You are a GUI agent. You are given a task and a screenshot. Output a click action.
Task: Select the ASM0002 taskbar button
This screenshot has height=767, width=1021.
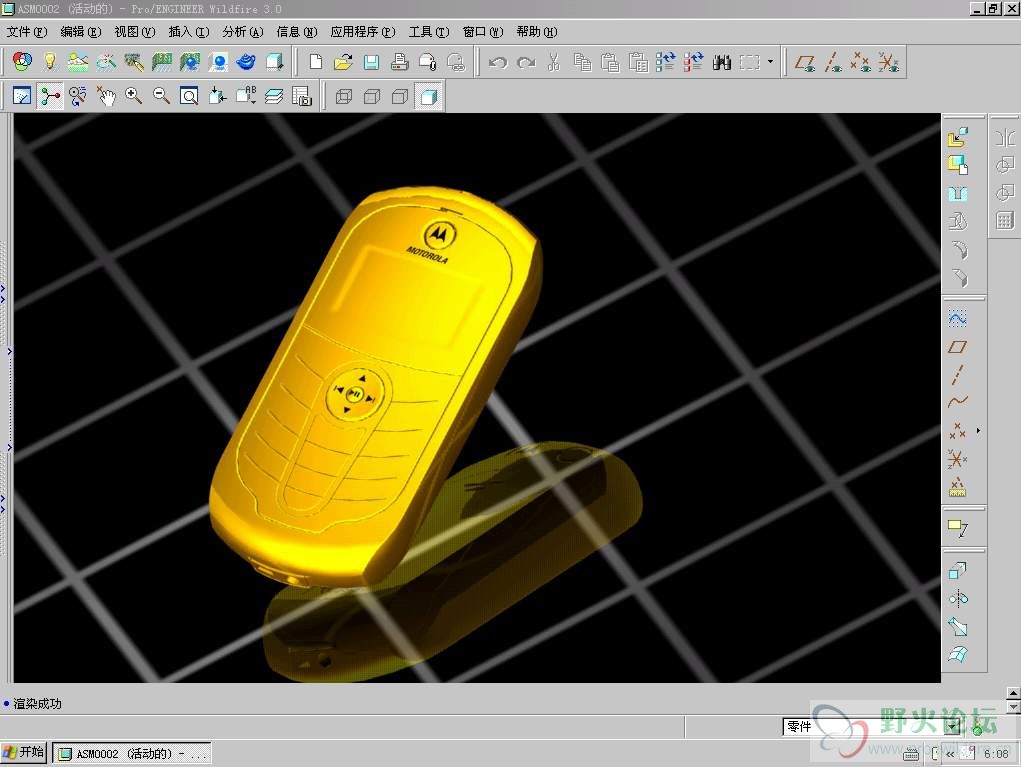132,753
